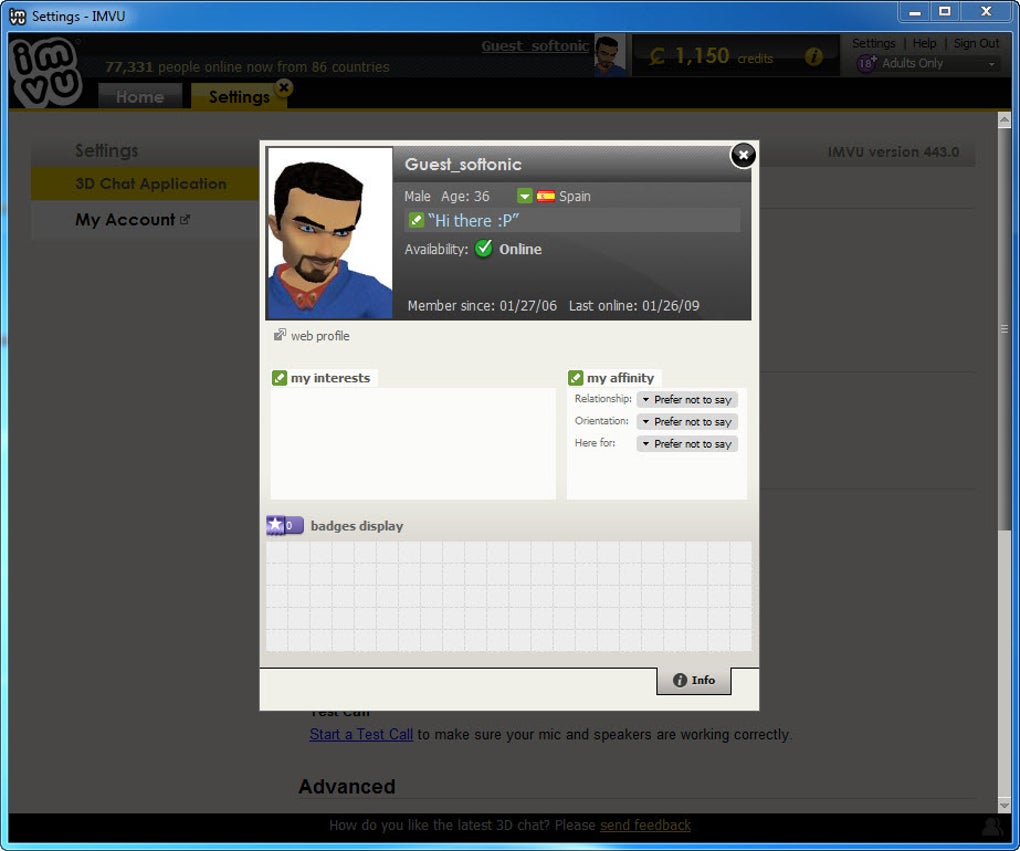
Task: Click Settings link in top right
Action: coord(873,43)
